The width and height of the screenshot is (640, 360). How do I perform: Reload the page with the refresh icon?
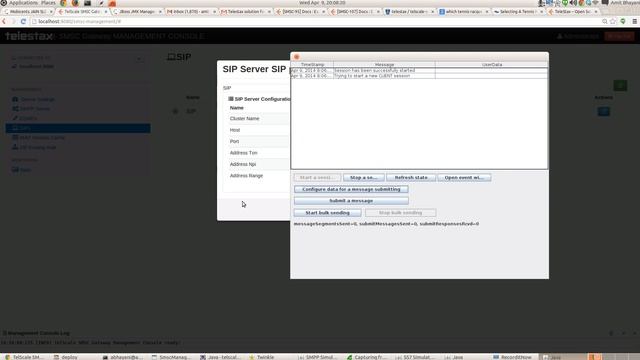[x=23, y=21]
